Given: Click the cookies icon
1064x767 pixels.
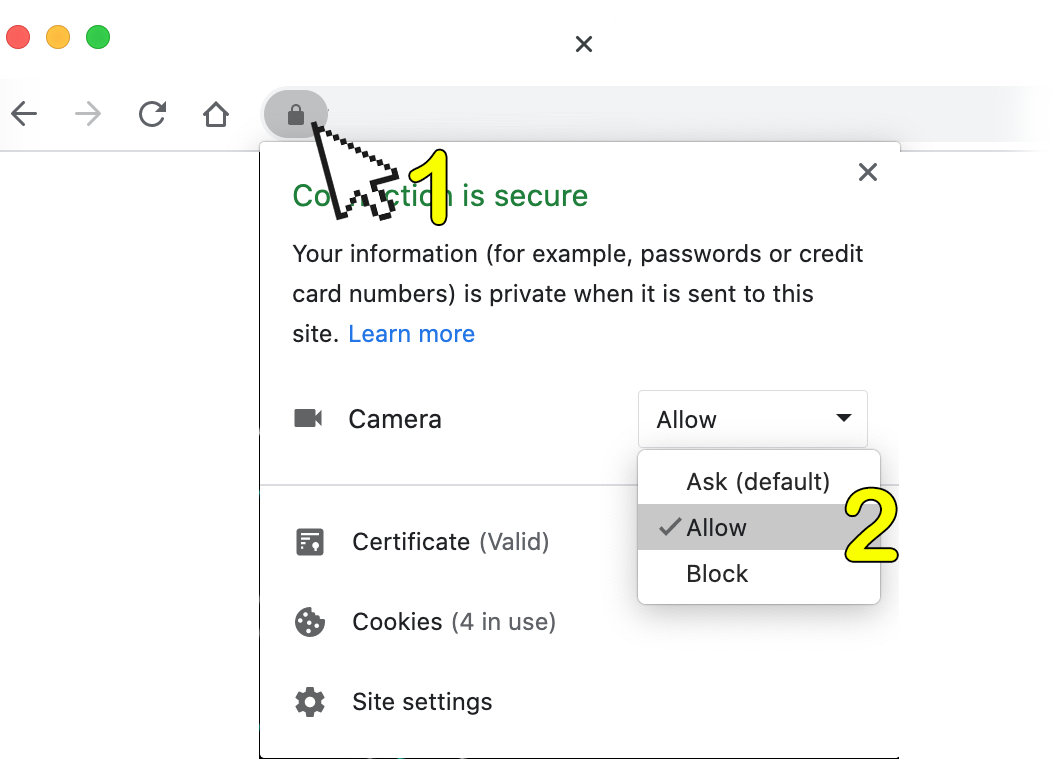Looking at the screenshot, I should [x=310, y=622].
